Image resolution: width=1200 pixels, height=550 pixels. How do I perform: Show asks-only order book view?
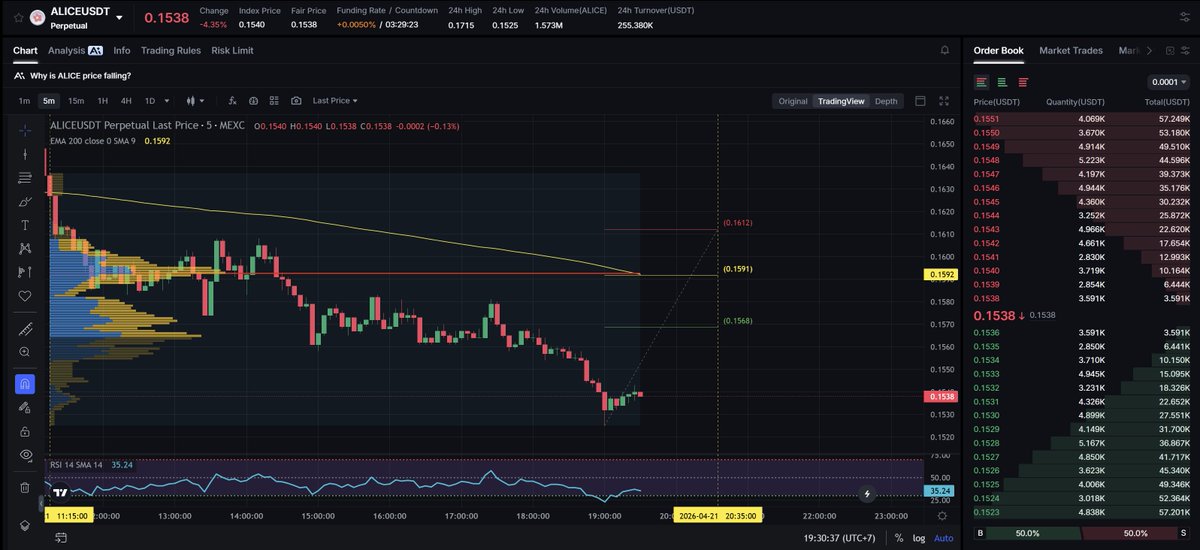[1022, 82]
